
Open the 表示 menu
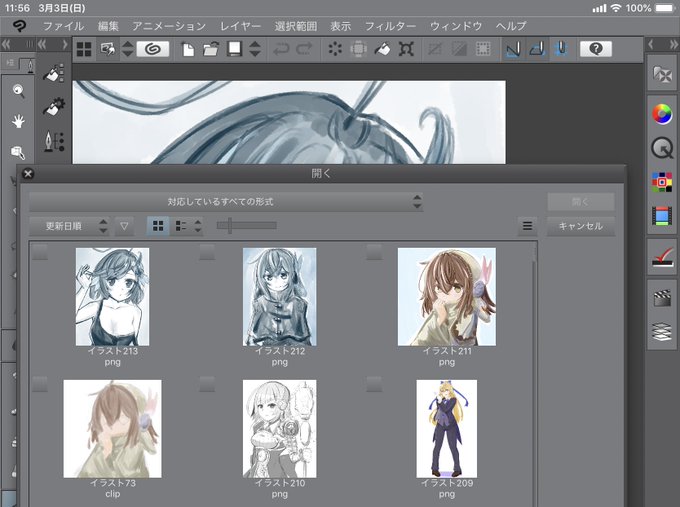340,26
